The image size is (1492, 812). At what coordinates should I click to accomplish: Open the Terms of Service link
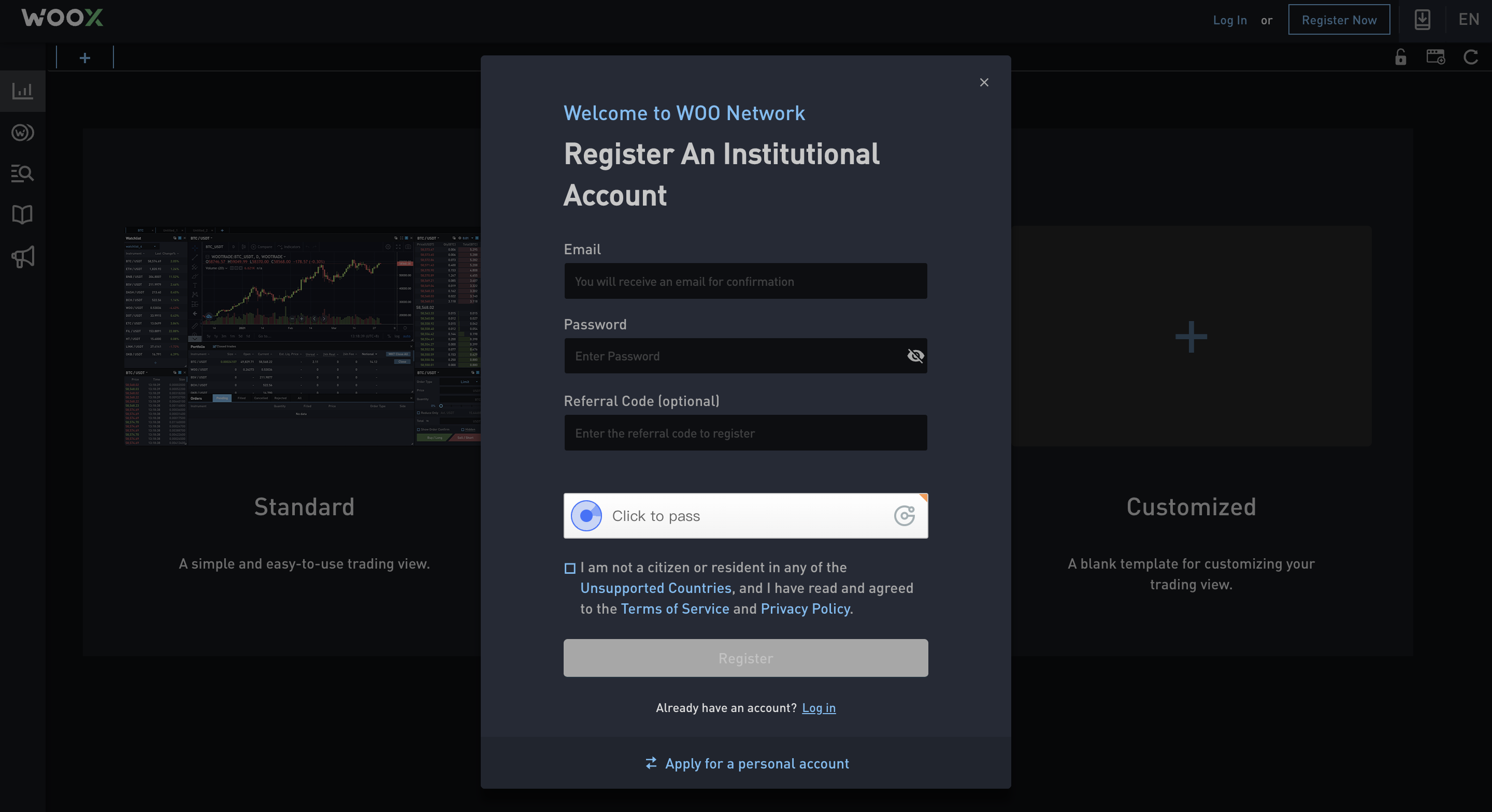pyautogui.click(x=675, y=608)
